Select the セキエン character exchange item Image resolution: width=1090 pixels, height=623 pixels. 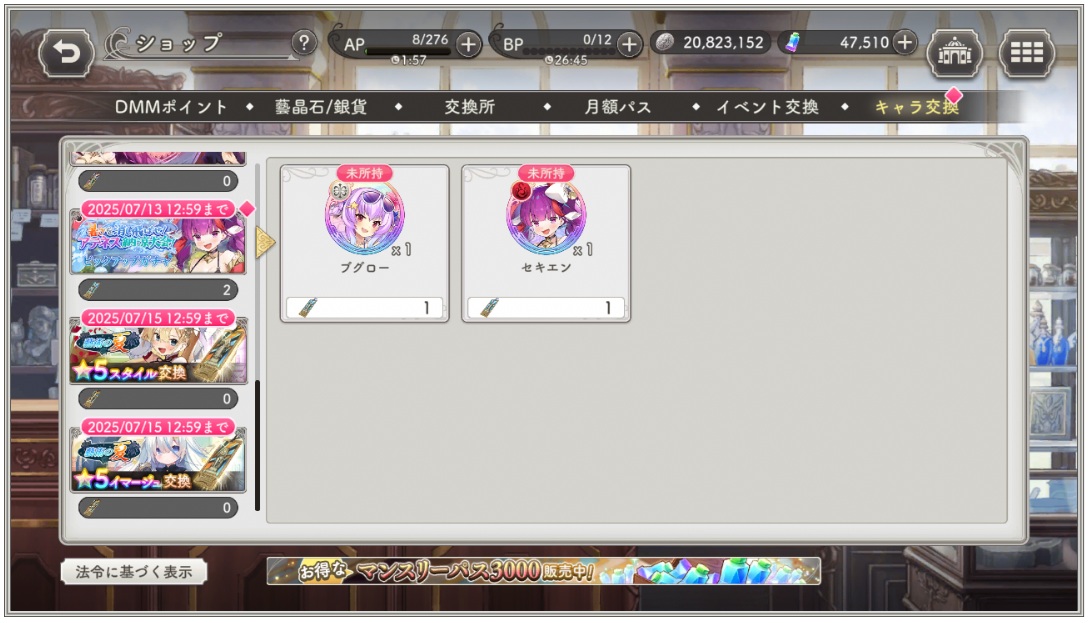click(x=546, y=243)
